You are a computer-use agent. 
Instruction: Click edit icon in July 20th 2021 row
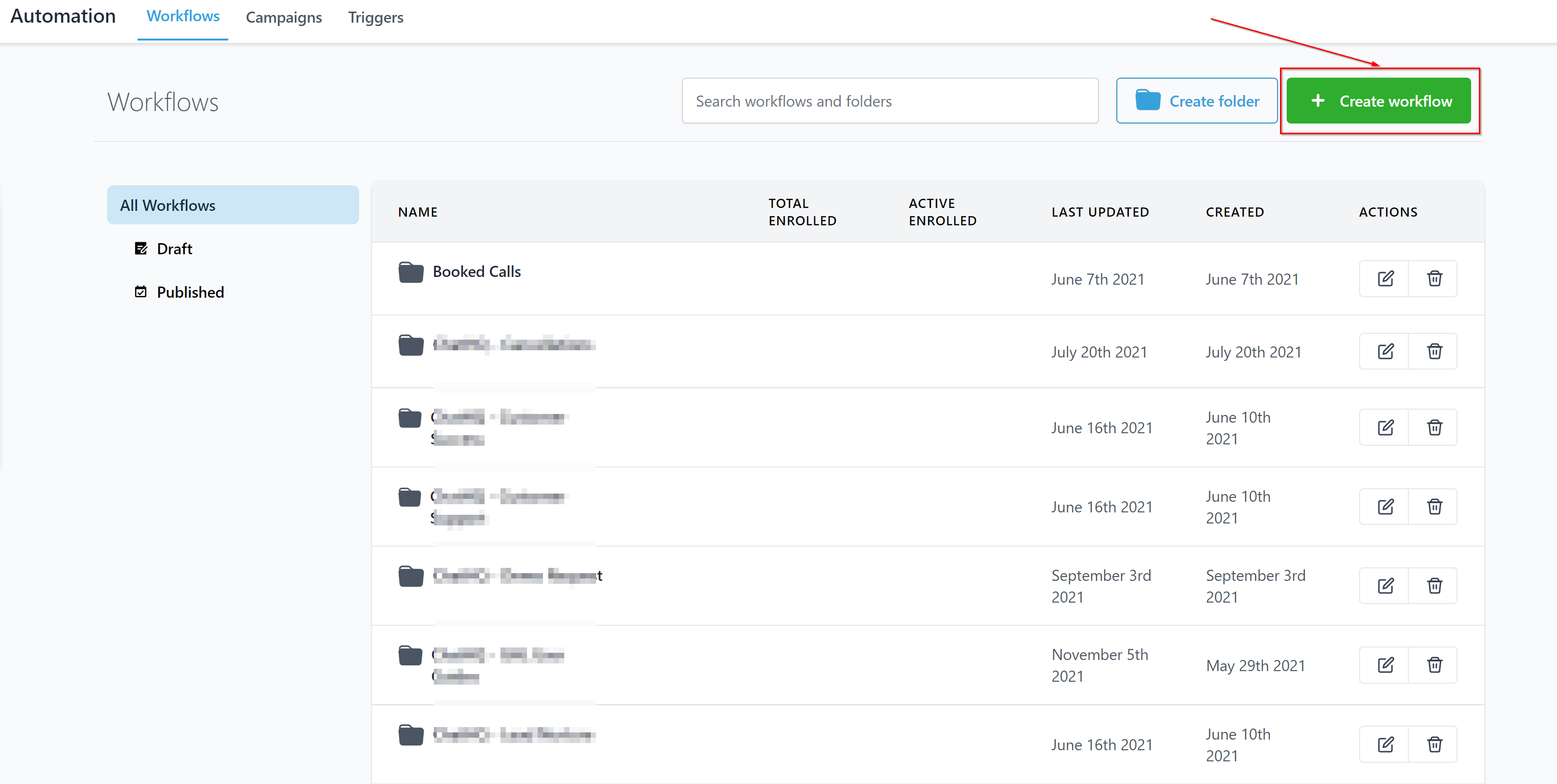click(1384, 351)
